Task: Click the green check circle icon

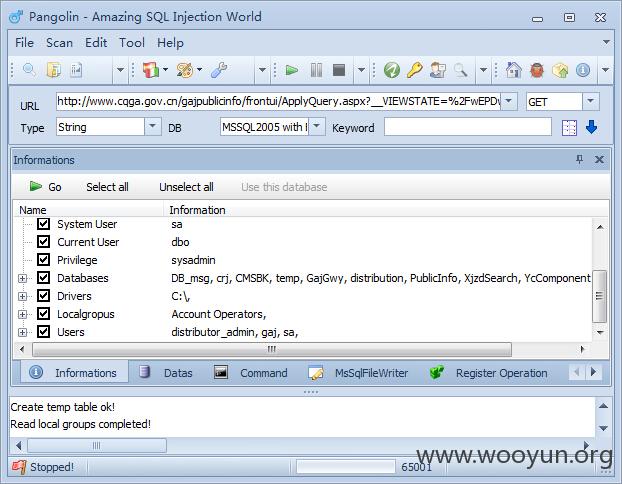Action: coord(392,70)
